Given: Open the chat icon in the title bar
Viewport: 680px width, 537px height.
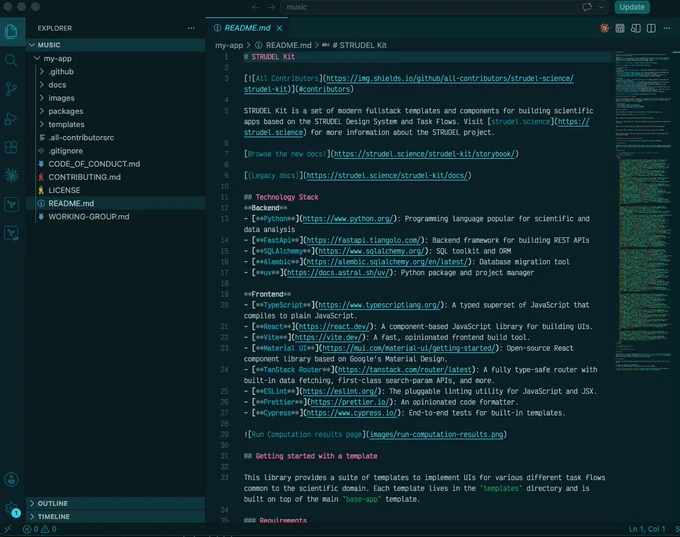Looking at the screenshot, I should 587,7.
